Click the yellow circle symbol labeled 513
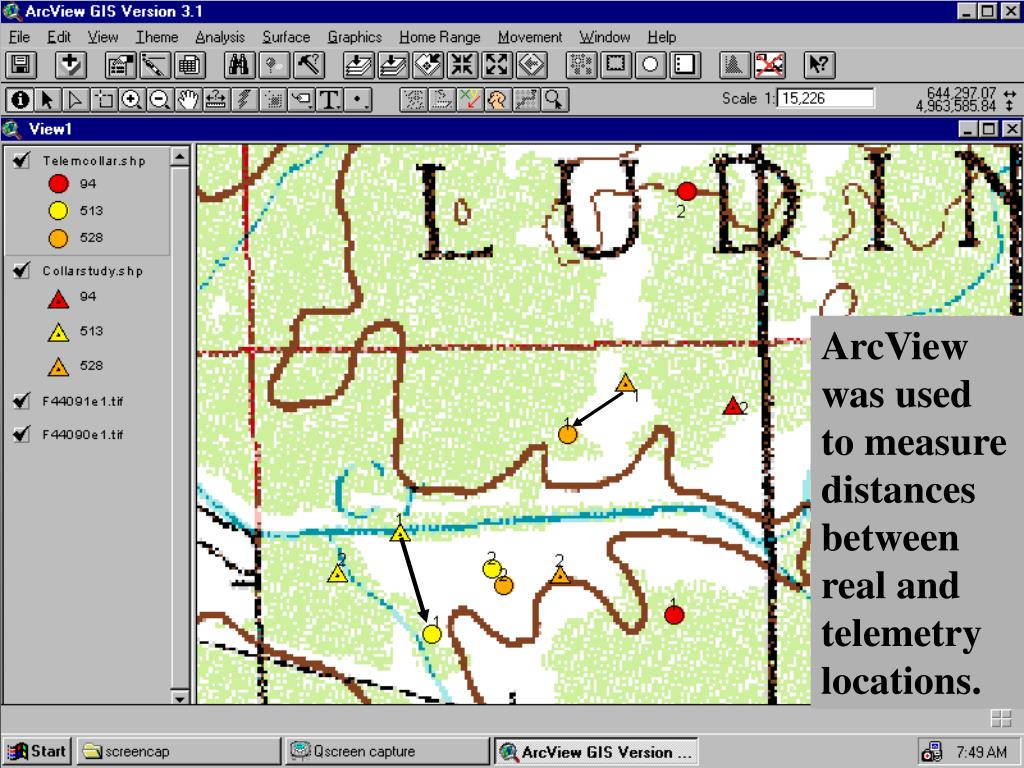This screenshot has height=768, width=1024. tap(58, 210)
